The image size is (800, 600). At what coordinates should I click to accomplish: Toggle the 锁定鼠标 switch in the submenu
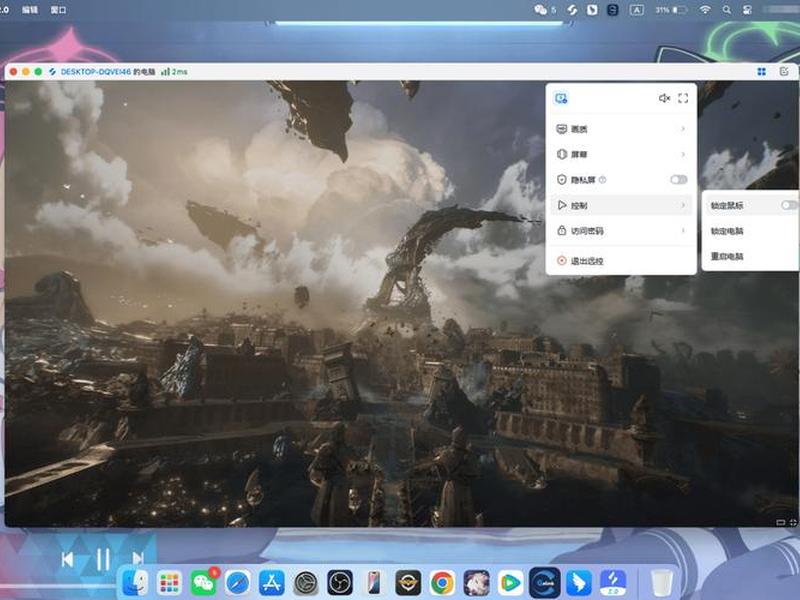click(789, 205)
